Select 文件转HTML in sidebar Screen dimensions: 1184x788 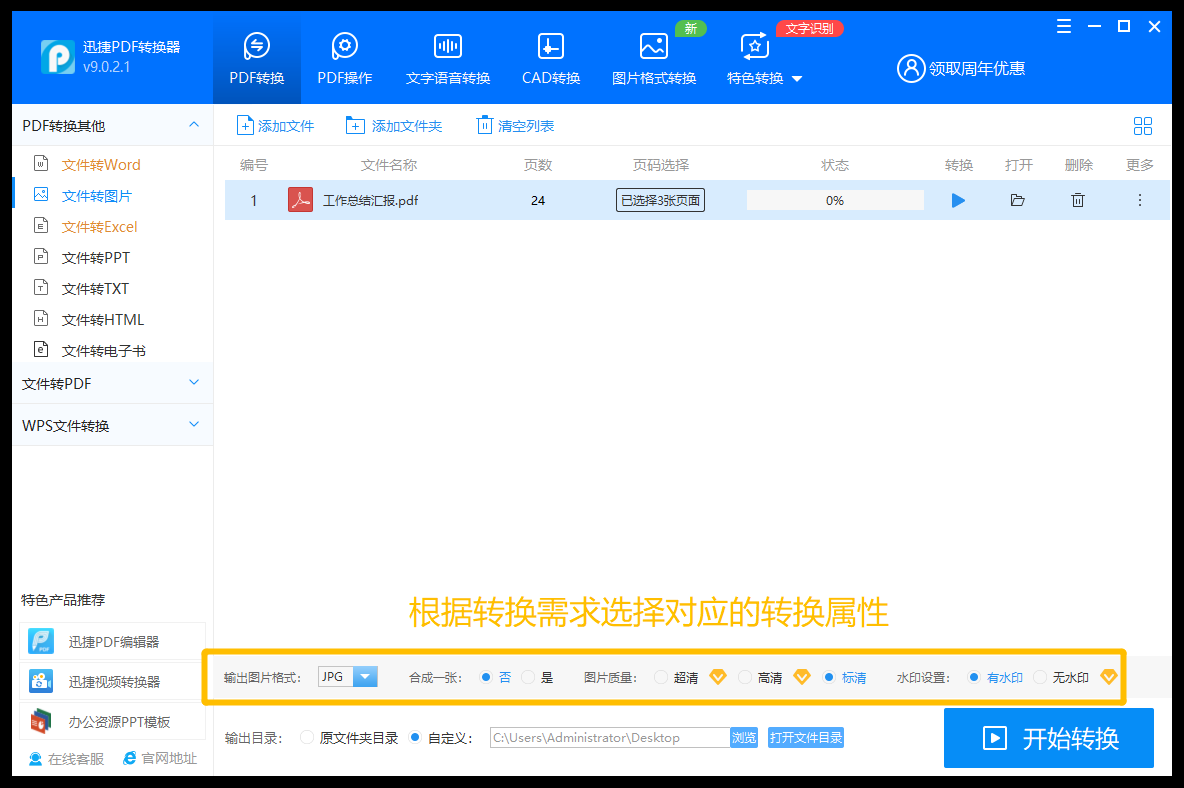[x=102, y=319]
